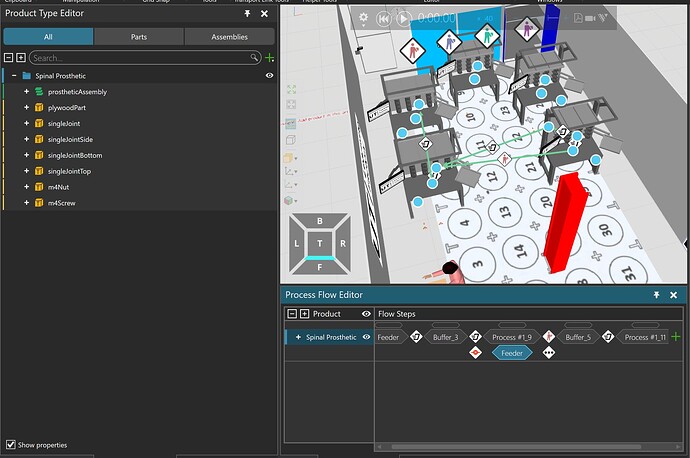Viewport: 690px width, 458px height.
Task: Toggle Spinal Prosthetic flow visibility eye
Action: (x=366, y=337)
